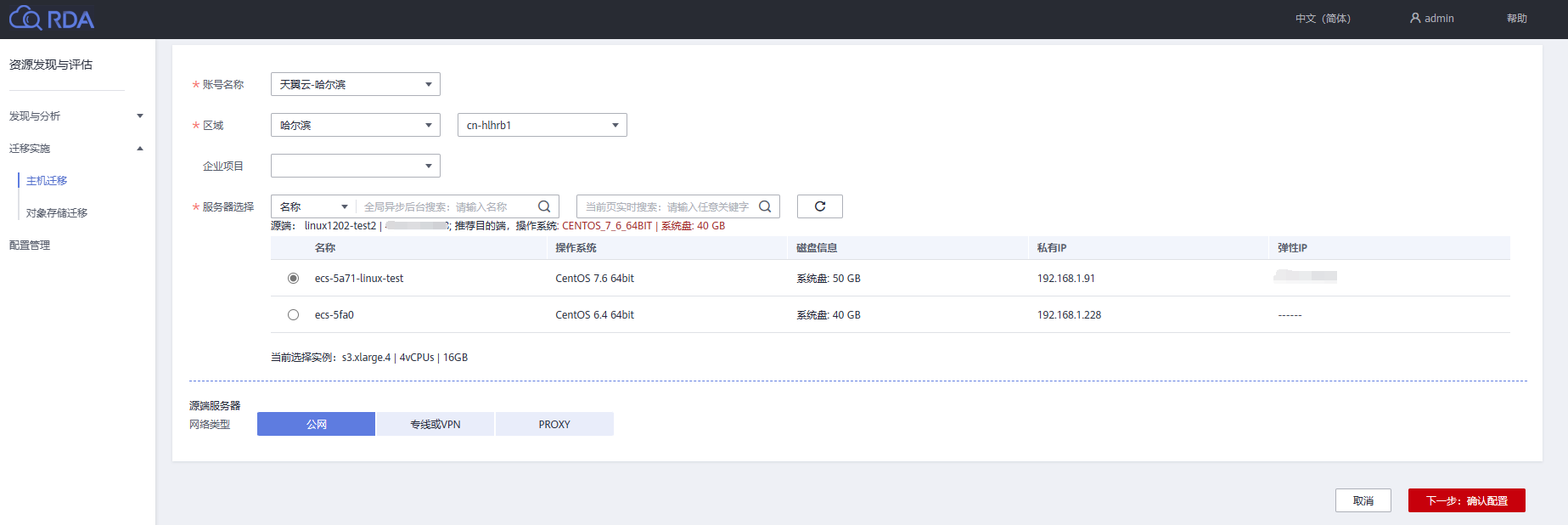Refresh the server list
Image resolution: width=1568 pixels, height=525 pixels.
coord(819,206)
